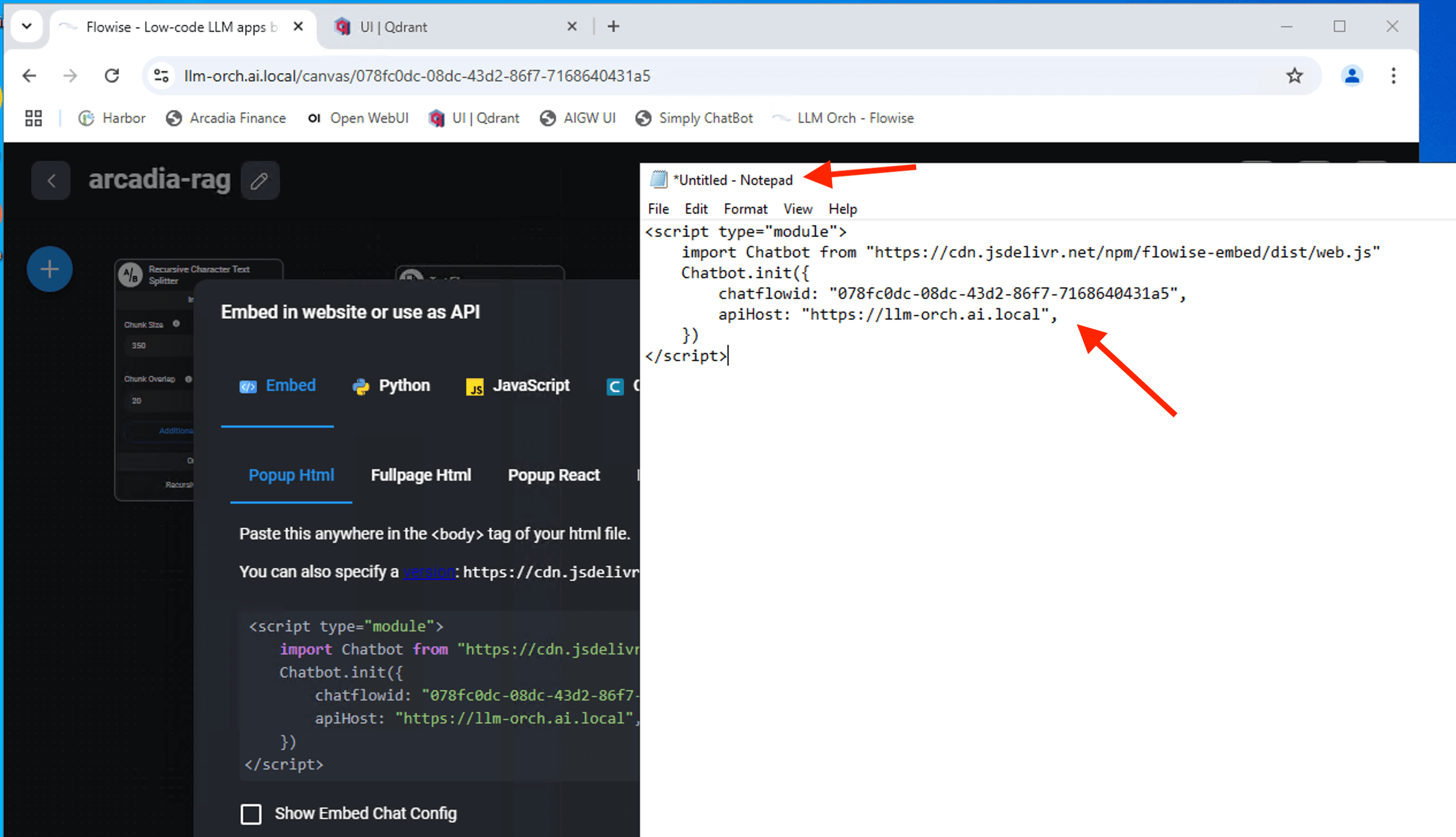The image size is (1456, 837).
Task: Switch to the JavaScript tab
Action: point(518,386)
